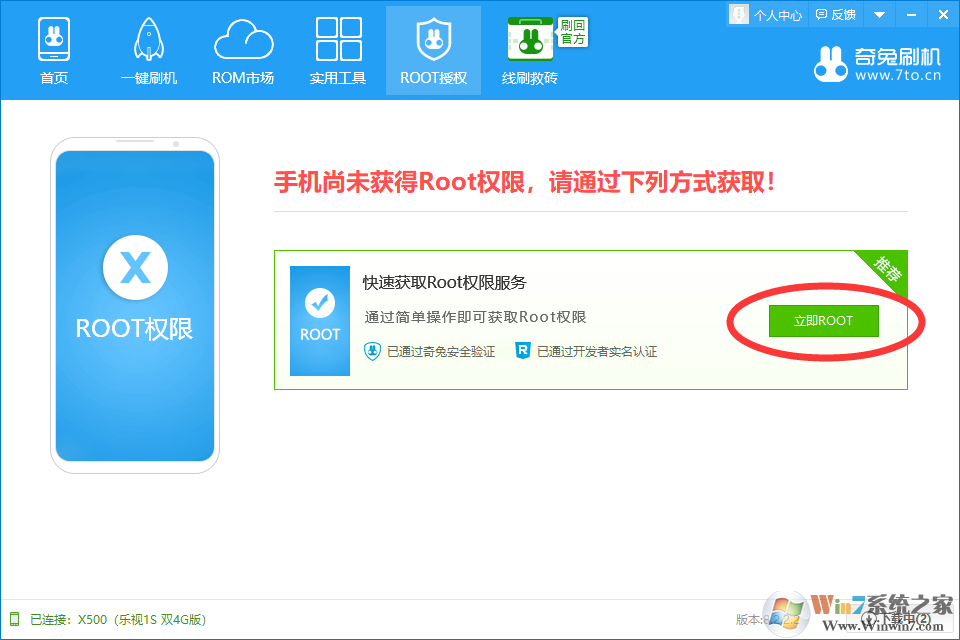Click the user avatar icon in title bar
The height and width of the screenshot is (640, 960).
(x=739, y=15)
